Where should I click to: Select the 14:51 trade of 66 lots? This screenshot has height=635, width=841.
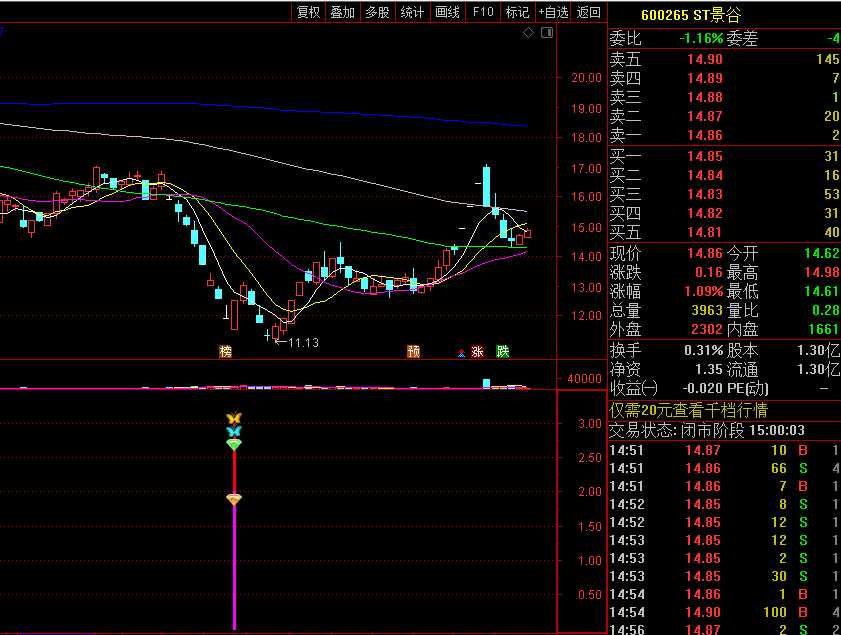(724, 468)
